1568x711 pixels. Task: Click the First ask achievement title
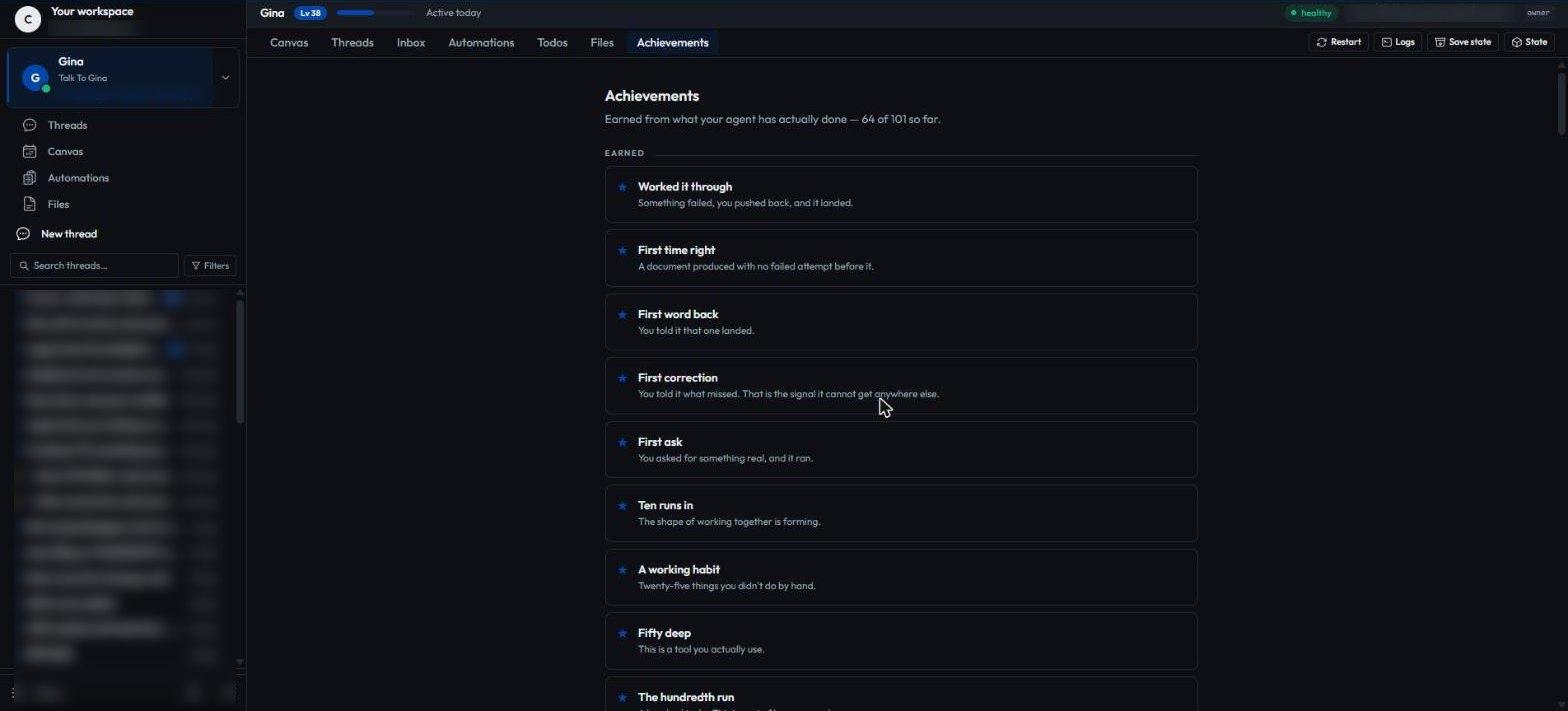660,442
